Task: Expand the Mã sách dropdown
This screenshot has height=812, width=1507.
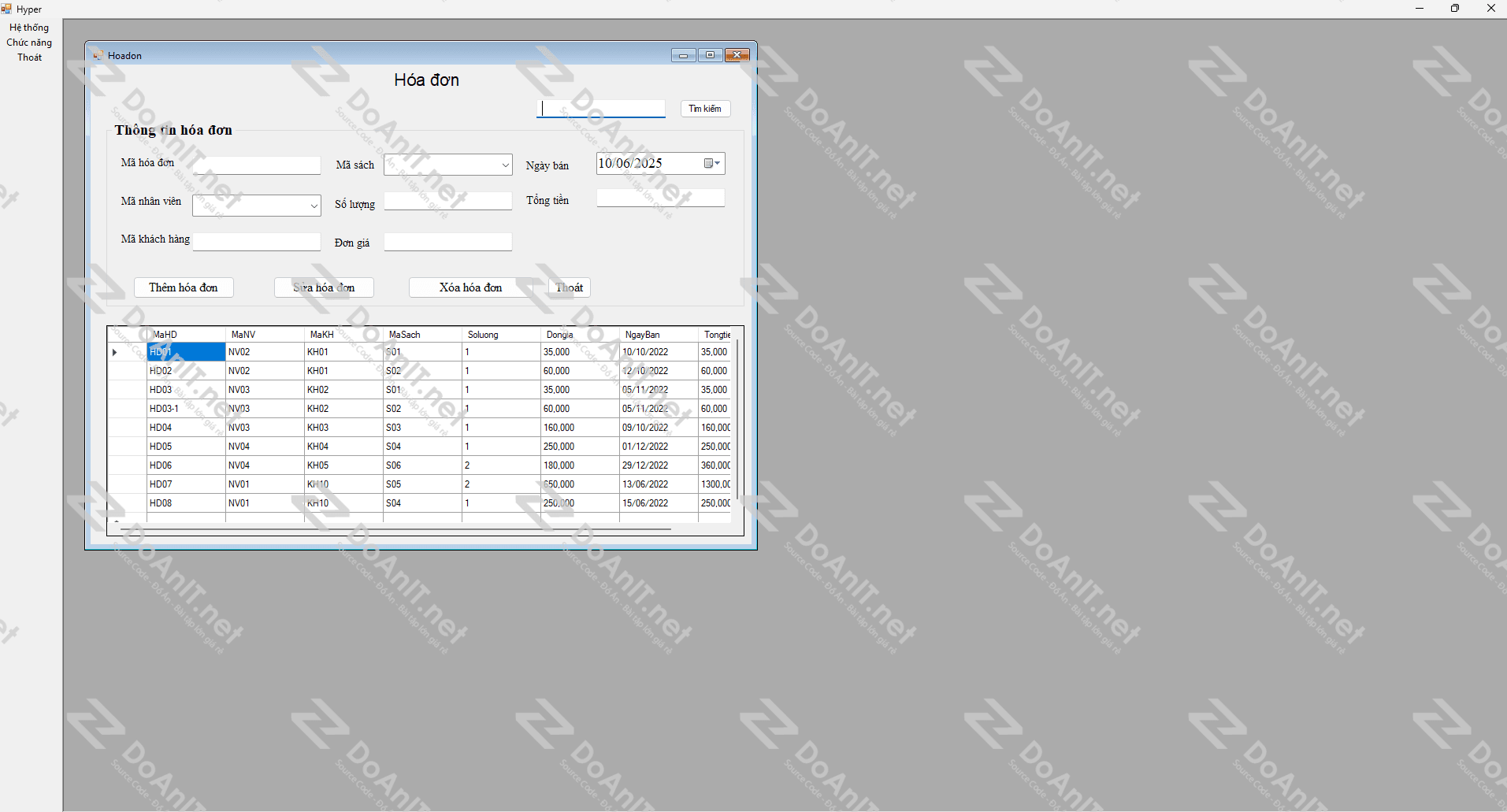Action: click(505, 165)
